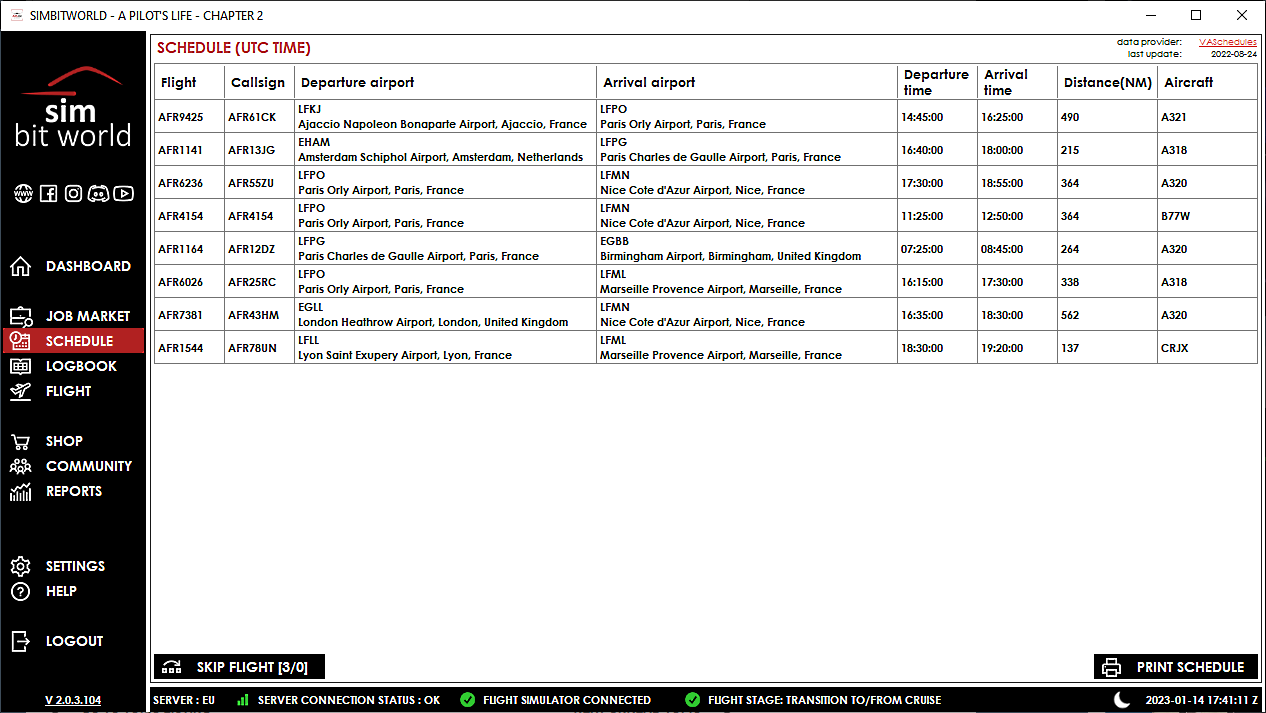Click the Departure airport column header
The image size is (1266, 713).
point(445,82)
